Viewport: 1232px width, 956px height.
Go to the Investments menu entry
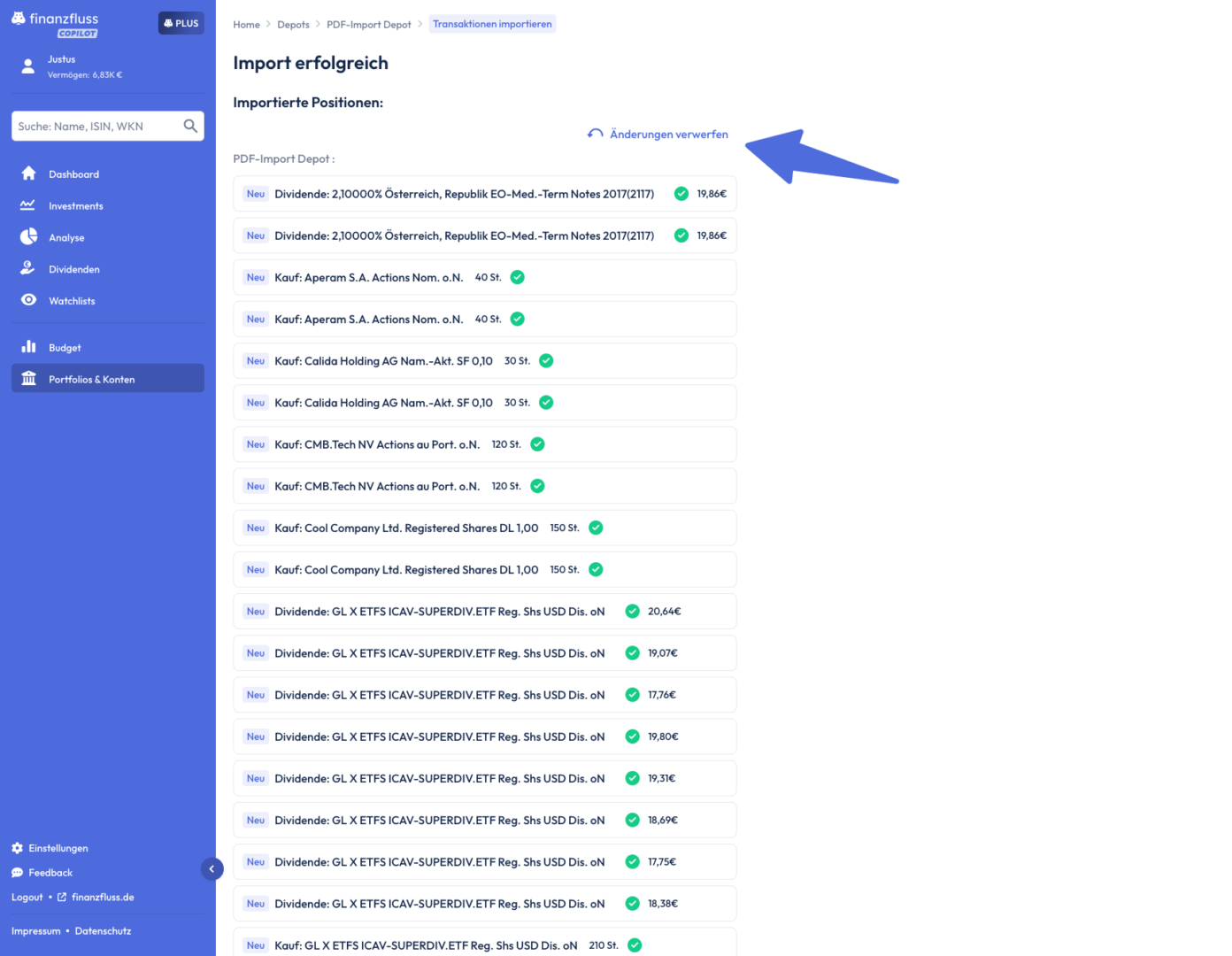point(76,206)
